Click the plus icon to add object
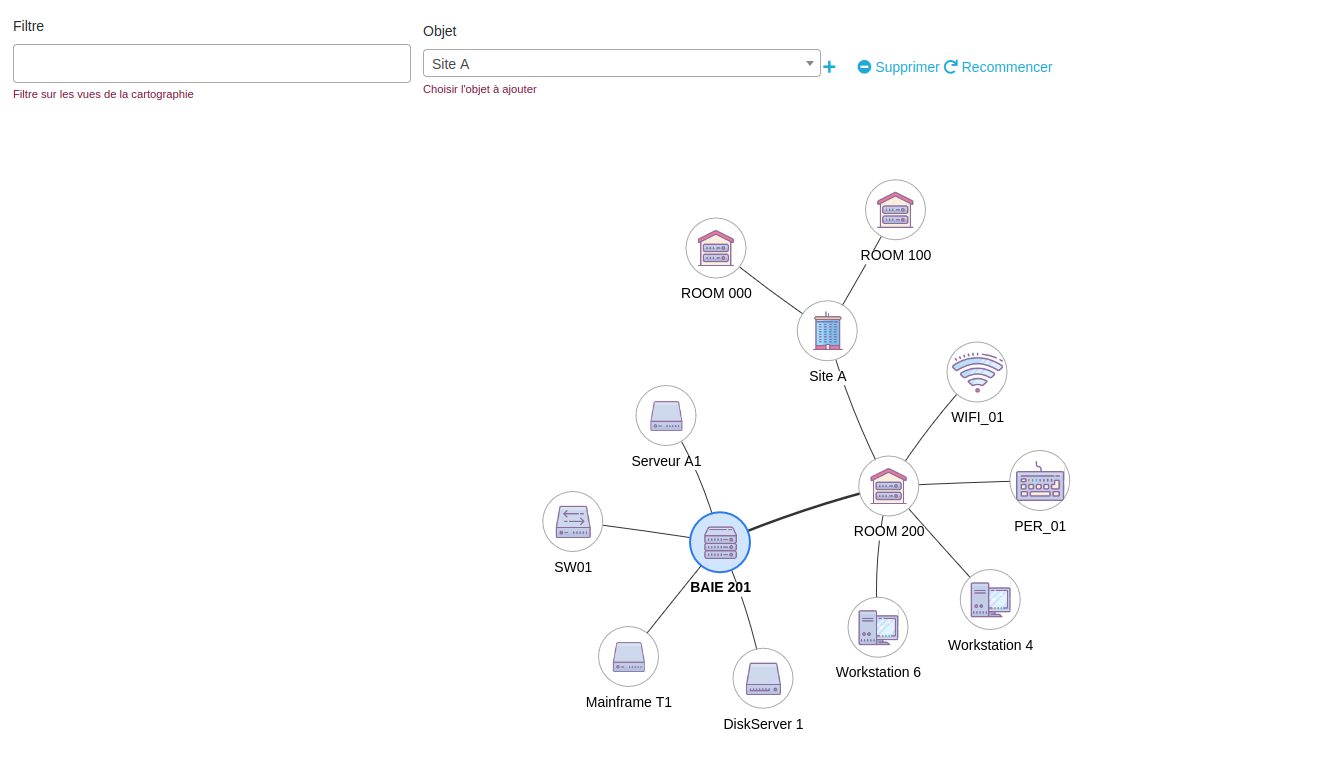 point(829,67)
